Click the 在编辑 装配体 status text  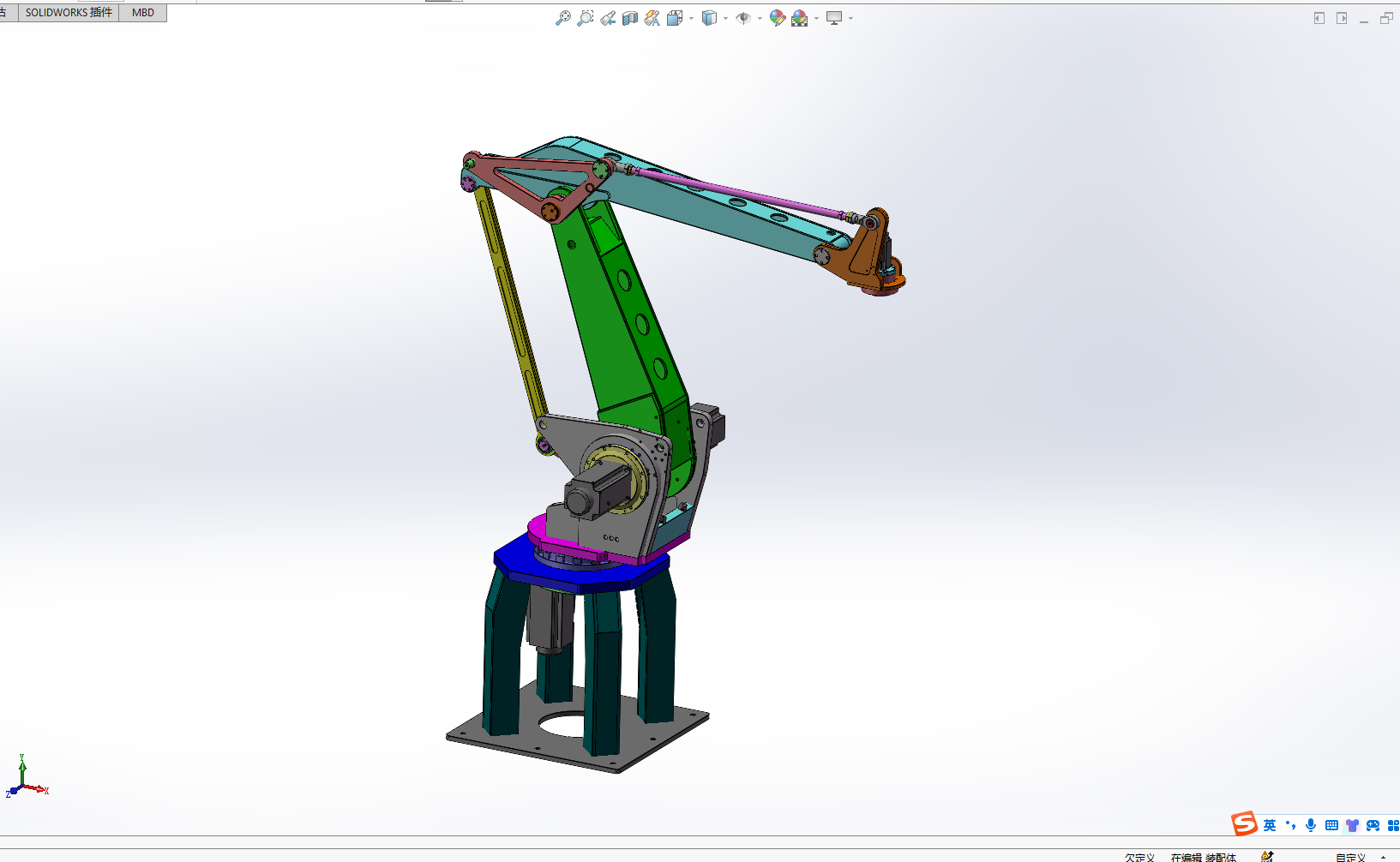click(x=1204, y=857)
